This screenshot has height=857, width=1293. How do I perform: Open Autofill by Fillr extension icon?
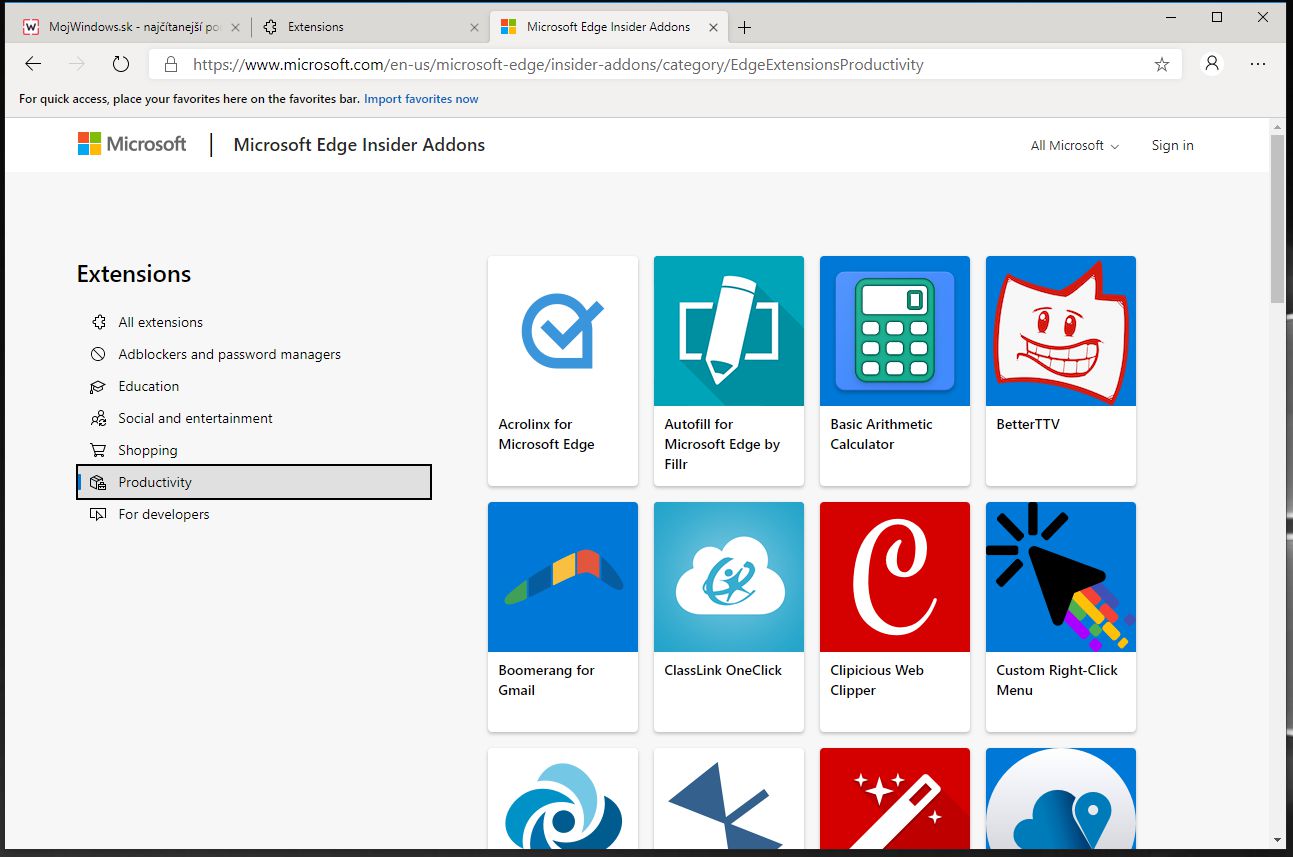pos(729,331)
